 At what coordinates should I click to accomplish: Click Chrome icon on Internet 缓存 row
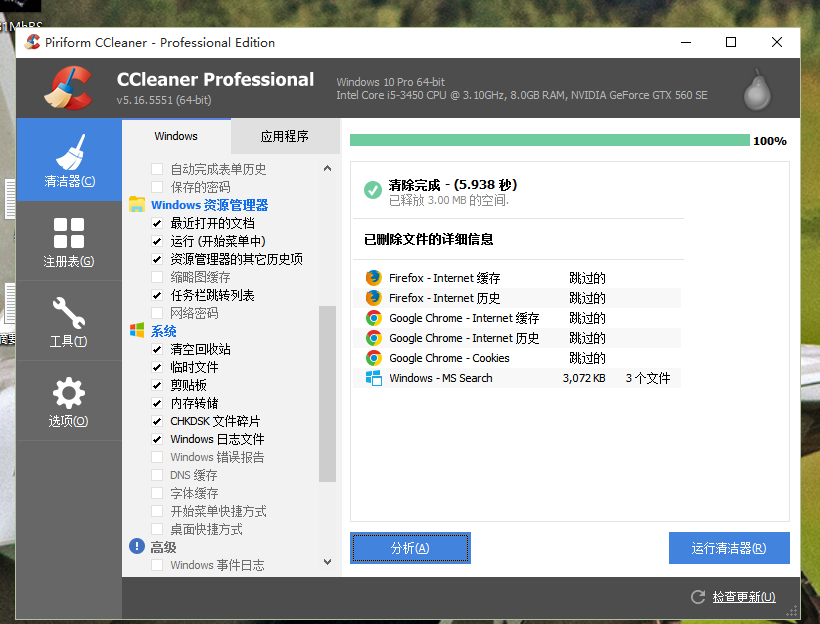373,318
